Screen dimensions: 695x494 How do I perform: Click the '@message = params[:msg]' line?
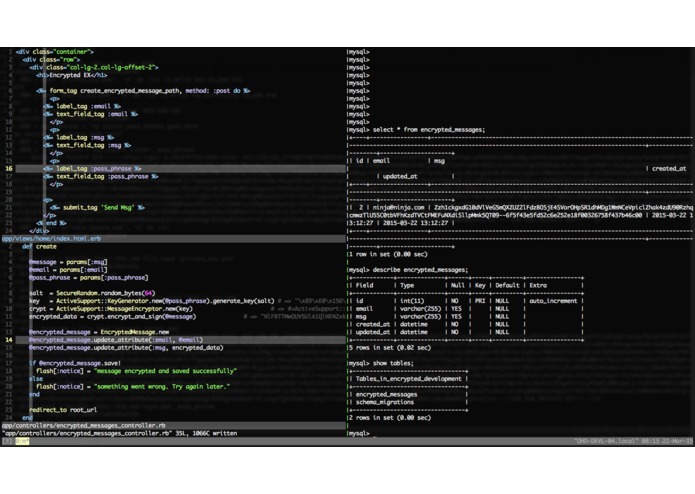(x=68, y=262)
